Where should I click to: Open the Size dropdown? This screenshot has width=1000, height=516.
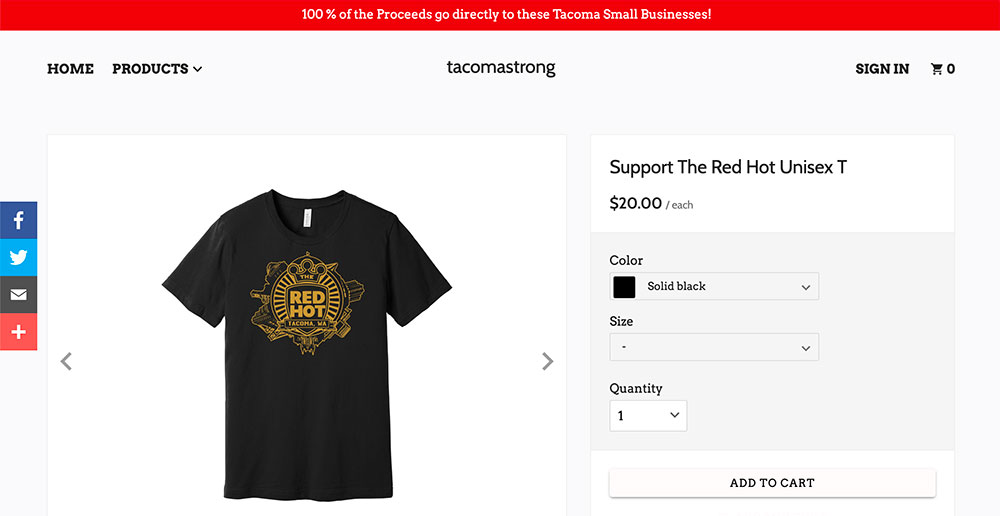point(714,347)
